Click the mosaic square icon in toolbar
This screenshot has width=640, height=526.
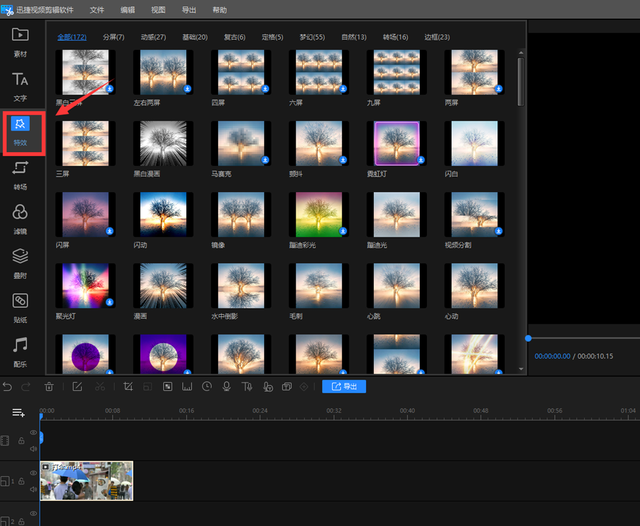pyautogui.click(x=167, y=386)
